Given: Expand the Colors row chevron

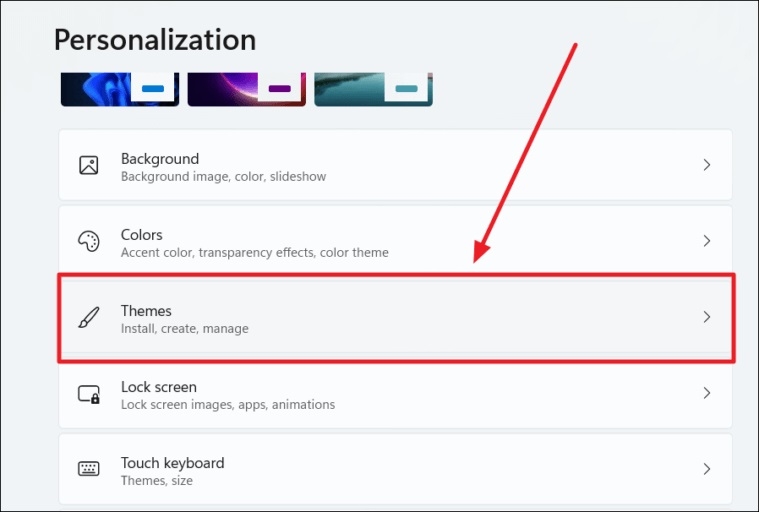Looking at the screenshot, I should click(x=706, y=241).
